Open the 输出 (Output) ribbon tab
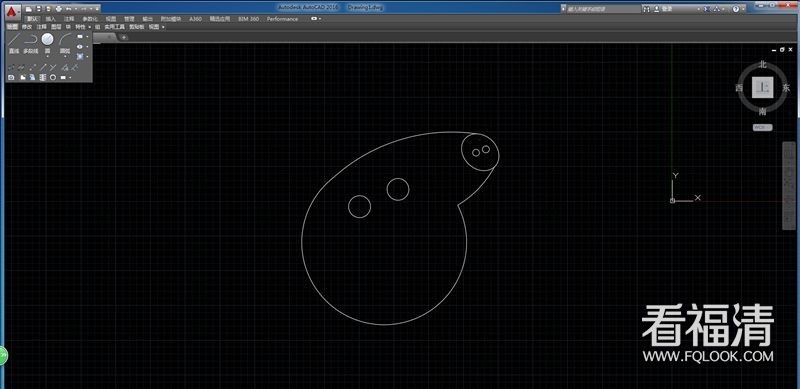 tap(147, 19)
